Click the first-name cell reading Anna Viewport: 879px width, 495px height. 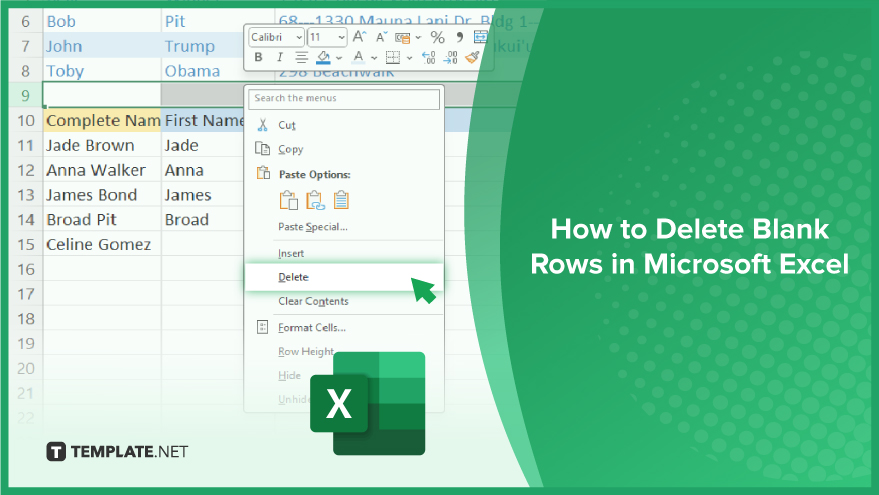(x=202, y=170)
